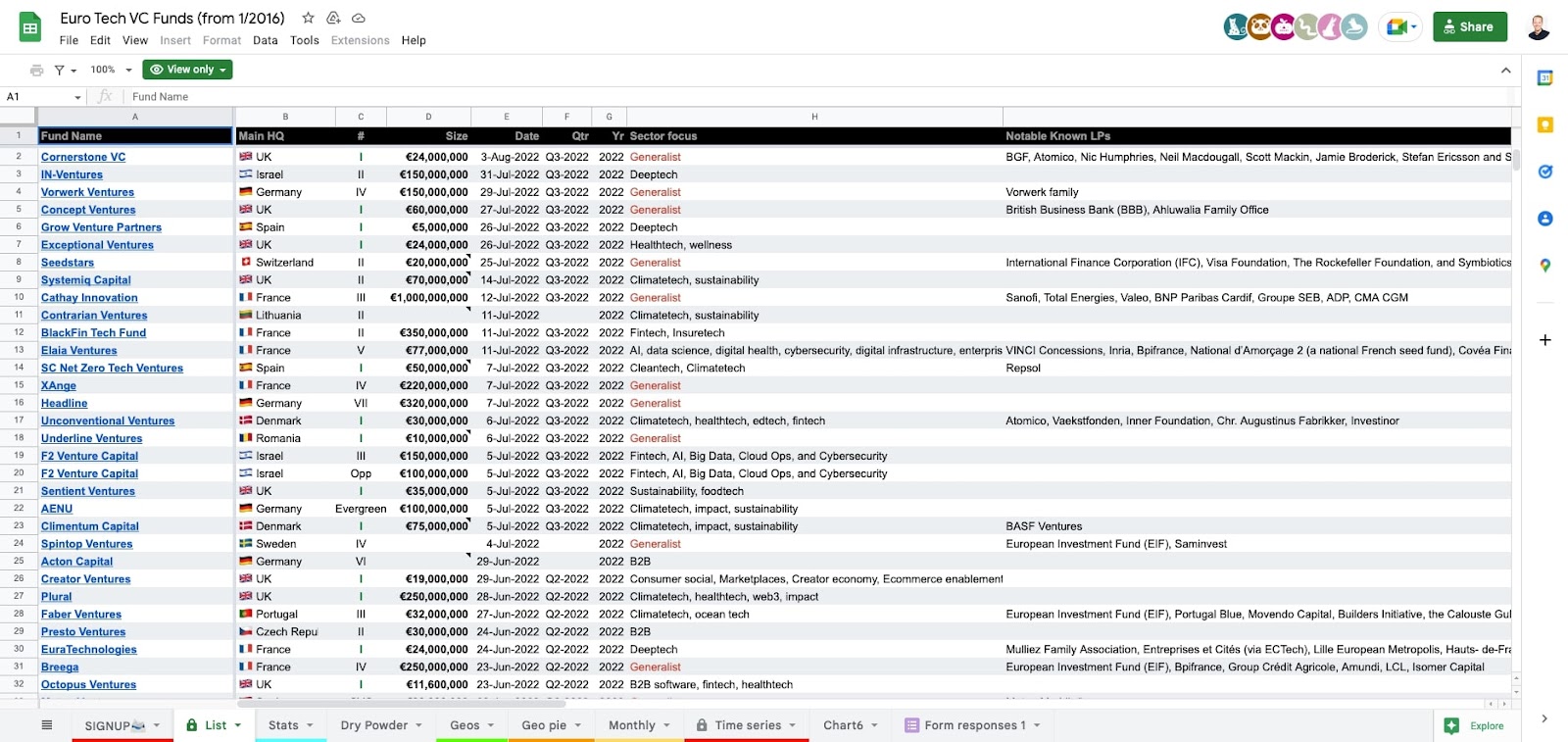Click the horizontal scrollbar thumb
The image size is (1568, 742).
coord(401,703)
